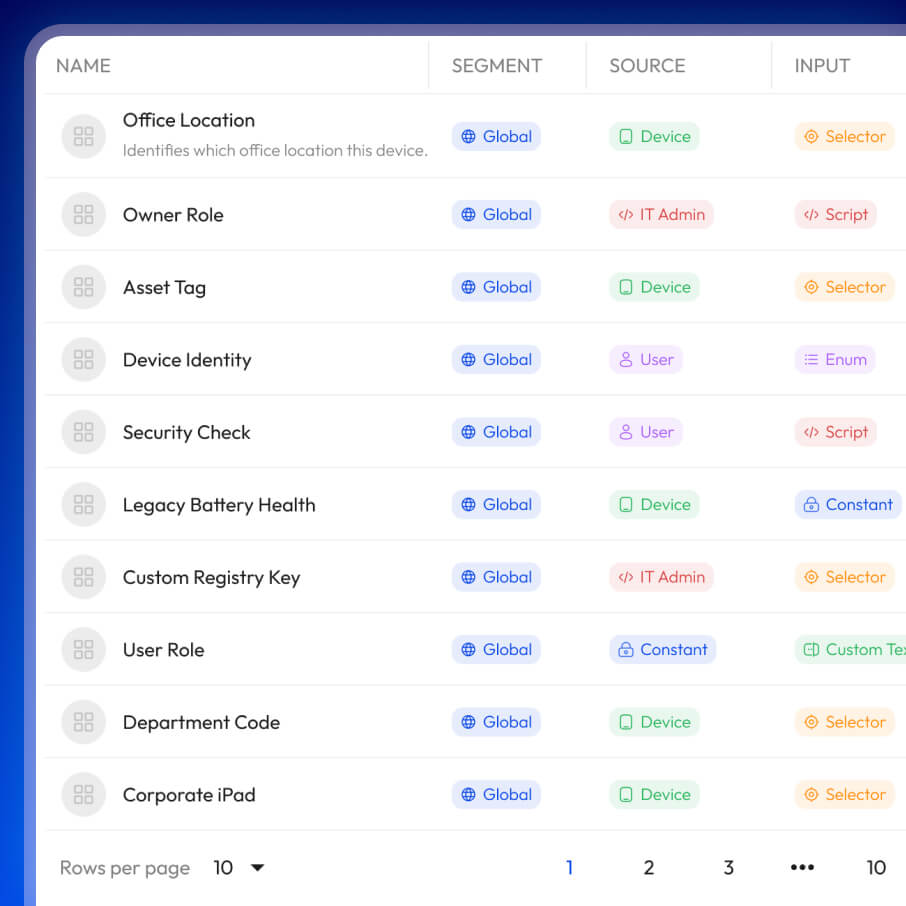
Task: Click the grid icon beside Device Identity
Action: click(84, 359)
